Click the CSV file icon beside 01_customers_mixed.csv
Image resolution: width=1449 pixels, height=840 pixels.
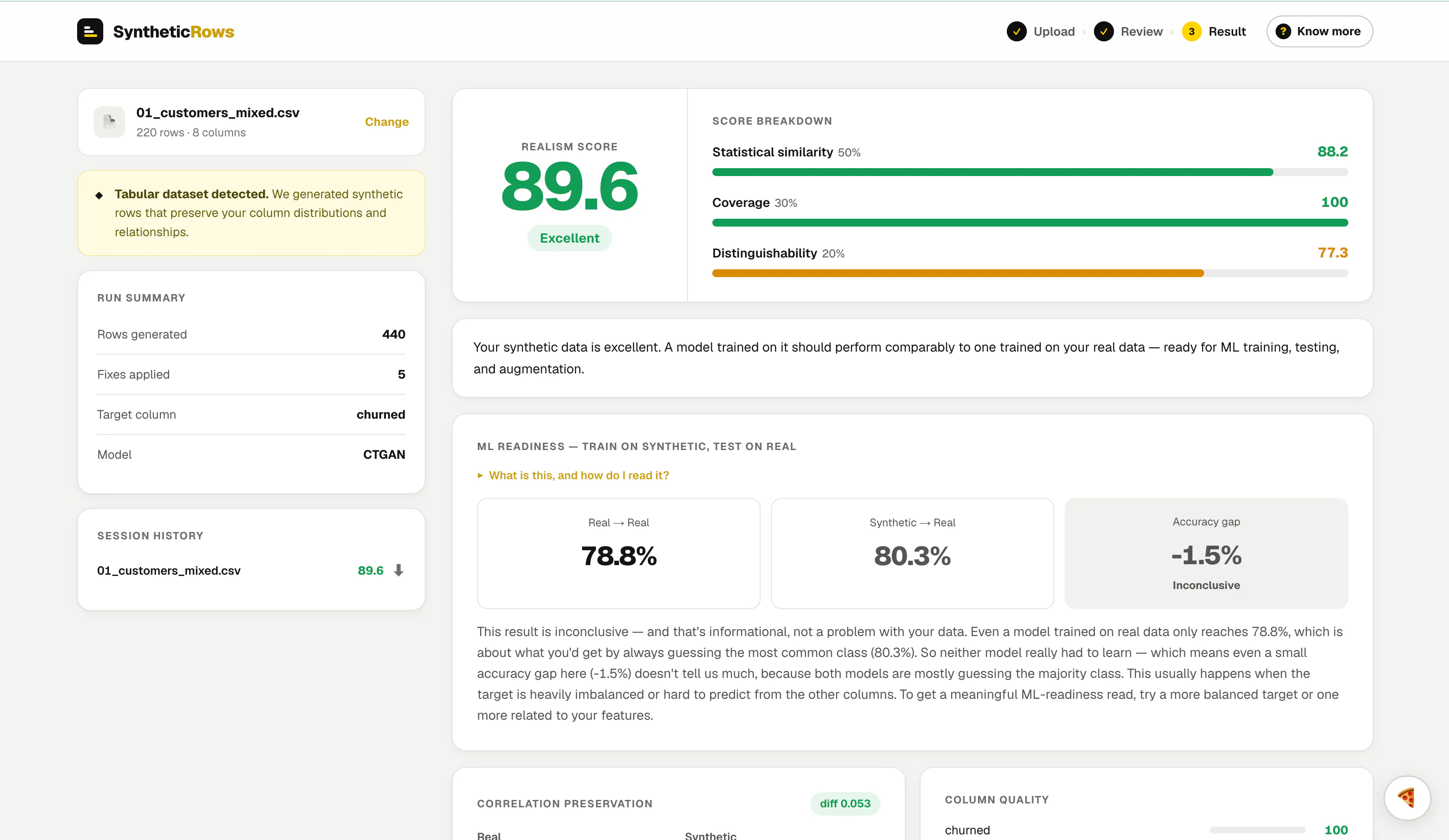(x=109, y=121)
